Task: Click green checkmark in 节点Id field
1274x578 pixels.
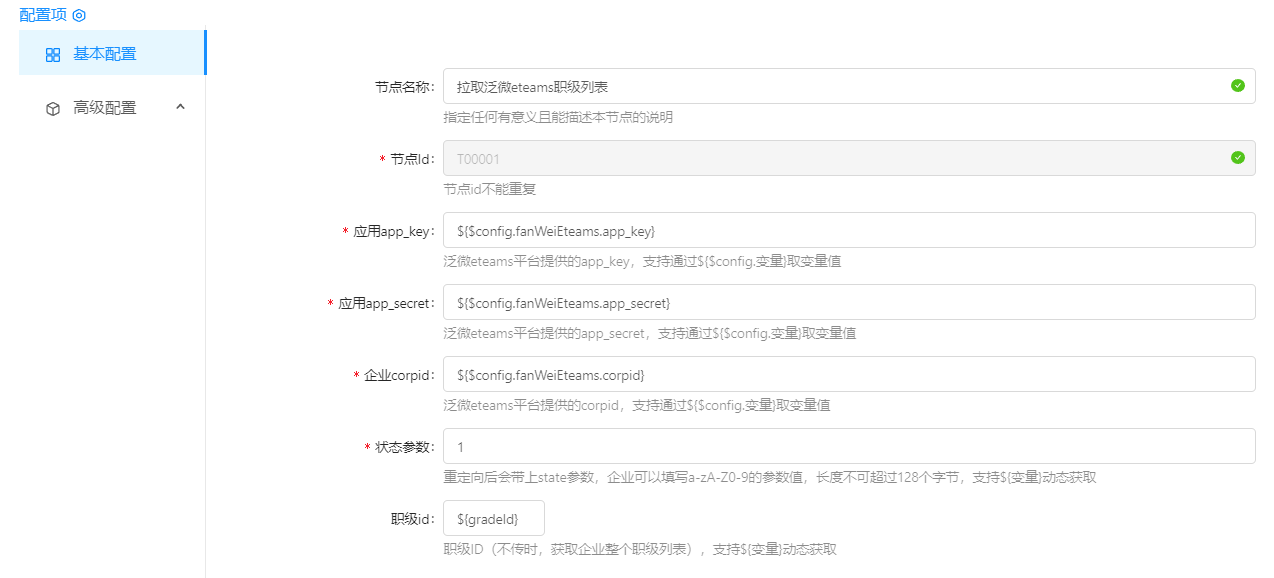Action: (1237, 158)
